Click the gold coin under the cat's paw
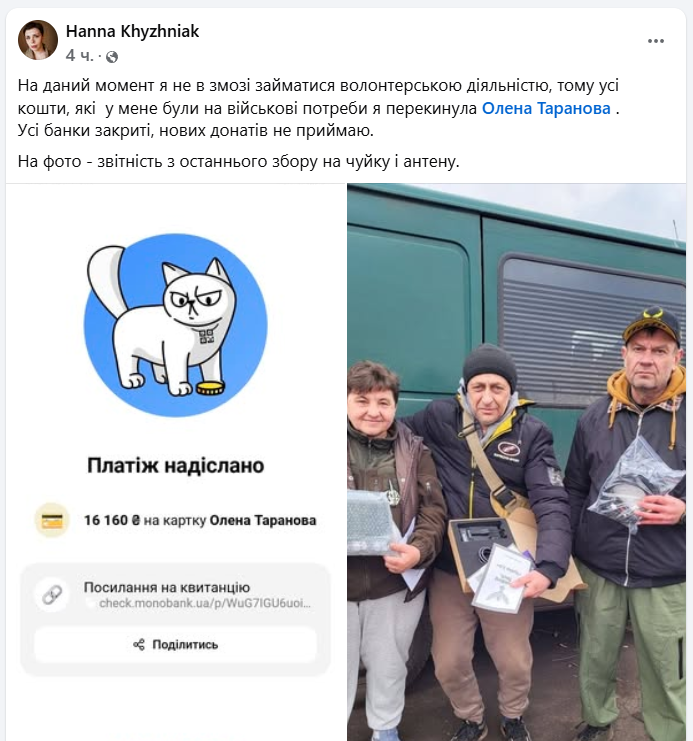 (x=210, y=388)
